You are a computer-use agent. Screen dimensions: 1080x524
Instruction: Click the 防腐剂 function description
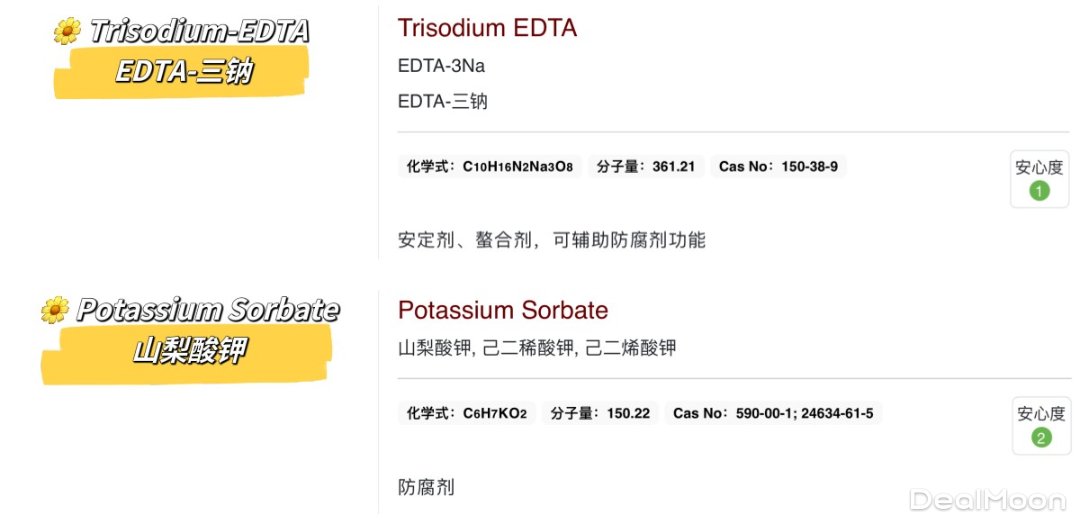point(426,487)
